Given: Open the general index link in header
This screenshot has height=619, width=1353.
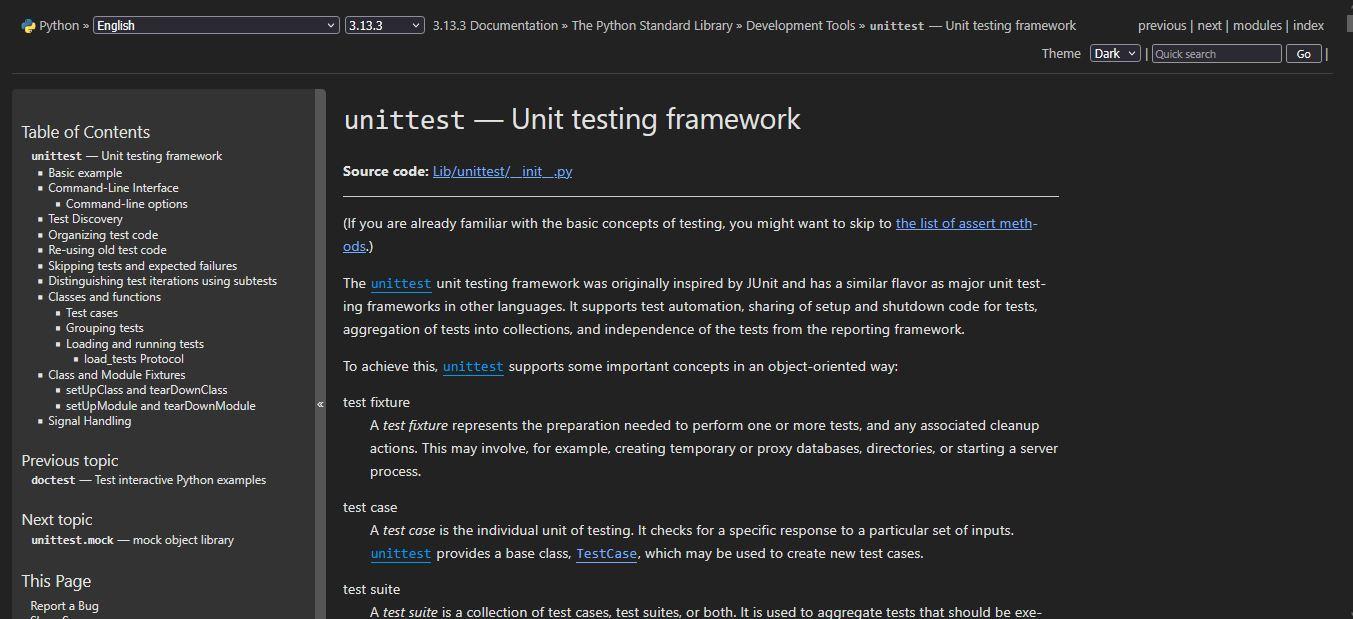Looking at the screenshot, I should 1308,26.
